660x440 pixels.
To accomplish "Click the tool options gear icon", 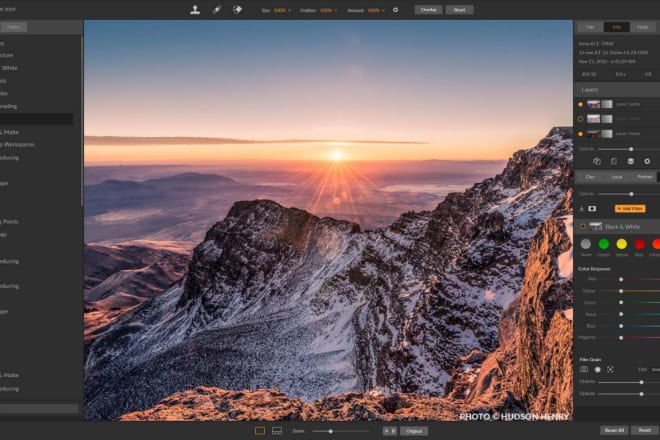I will tap(395, 10).
